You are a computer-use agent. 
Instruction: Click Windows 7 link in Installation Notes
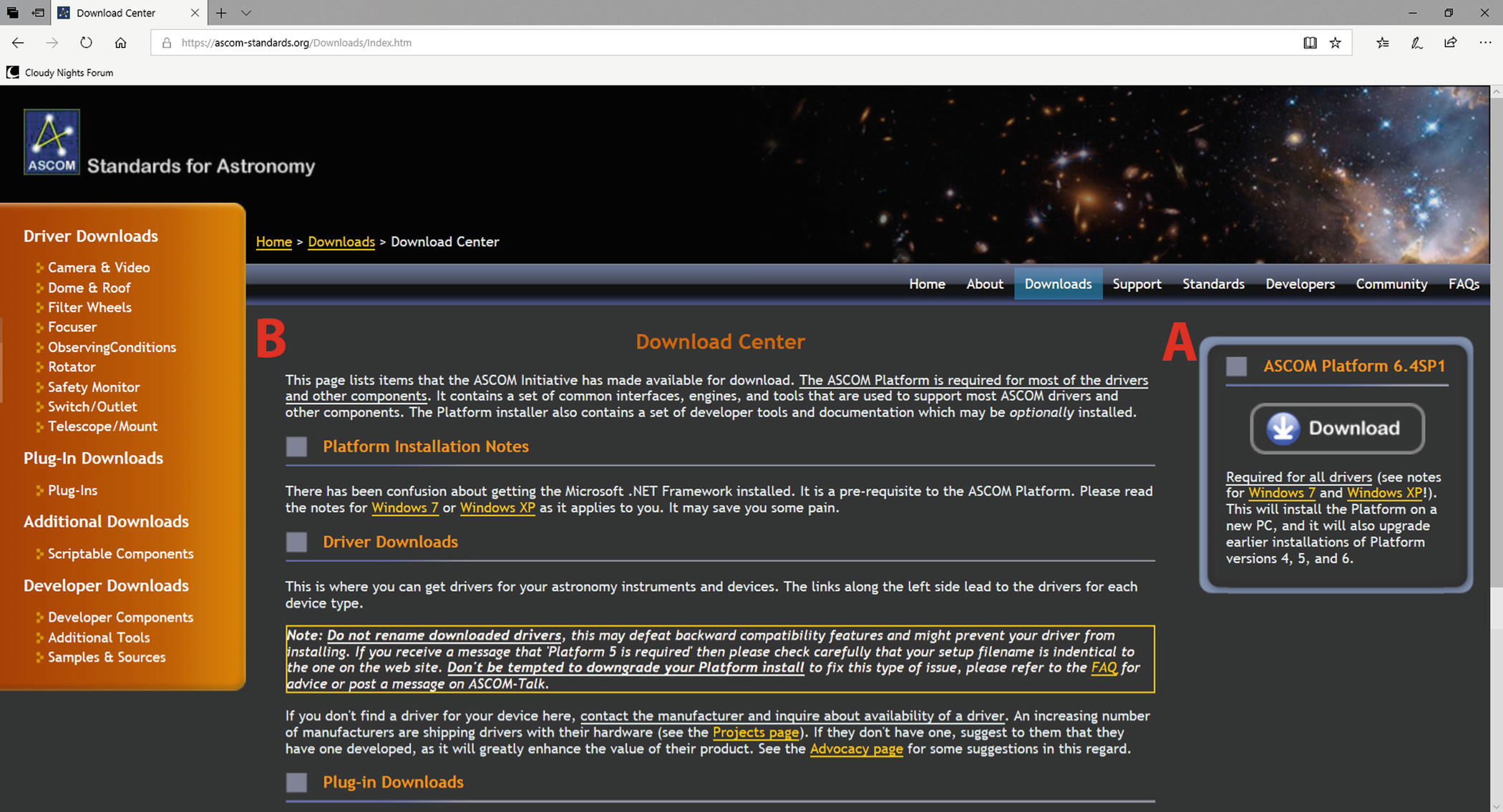click(x=404, y=508)
